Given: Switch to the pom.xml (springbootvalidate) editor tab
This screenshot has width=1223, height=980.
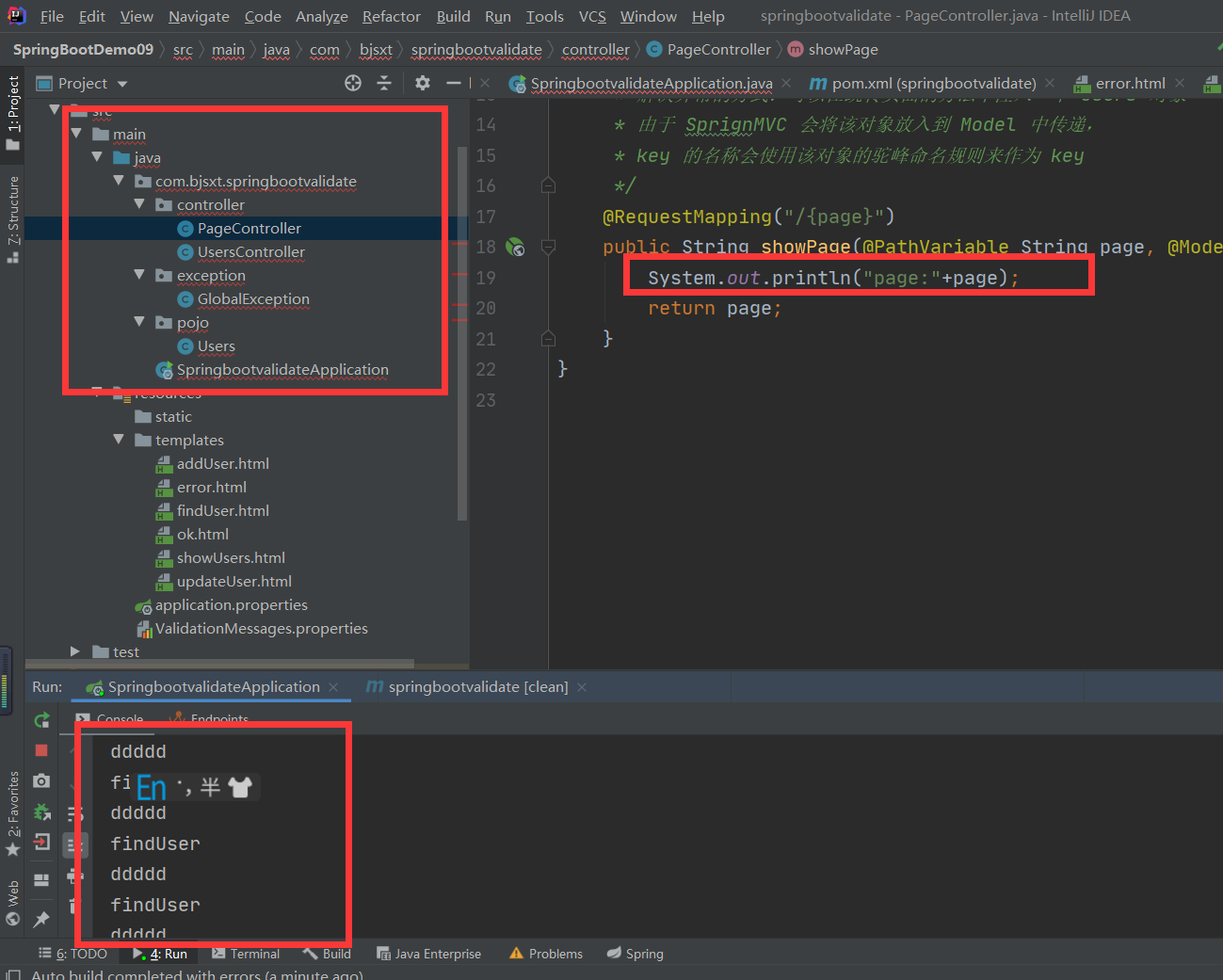Looking at the screenshot, I should click(x=933, y=84).
